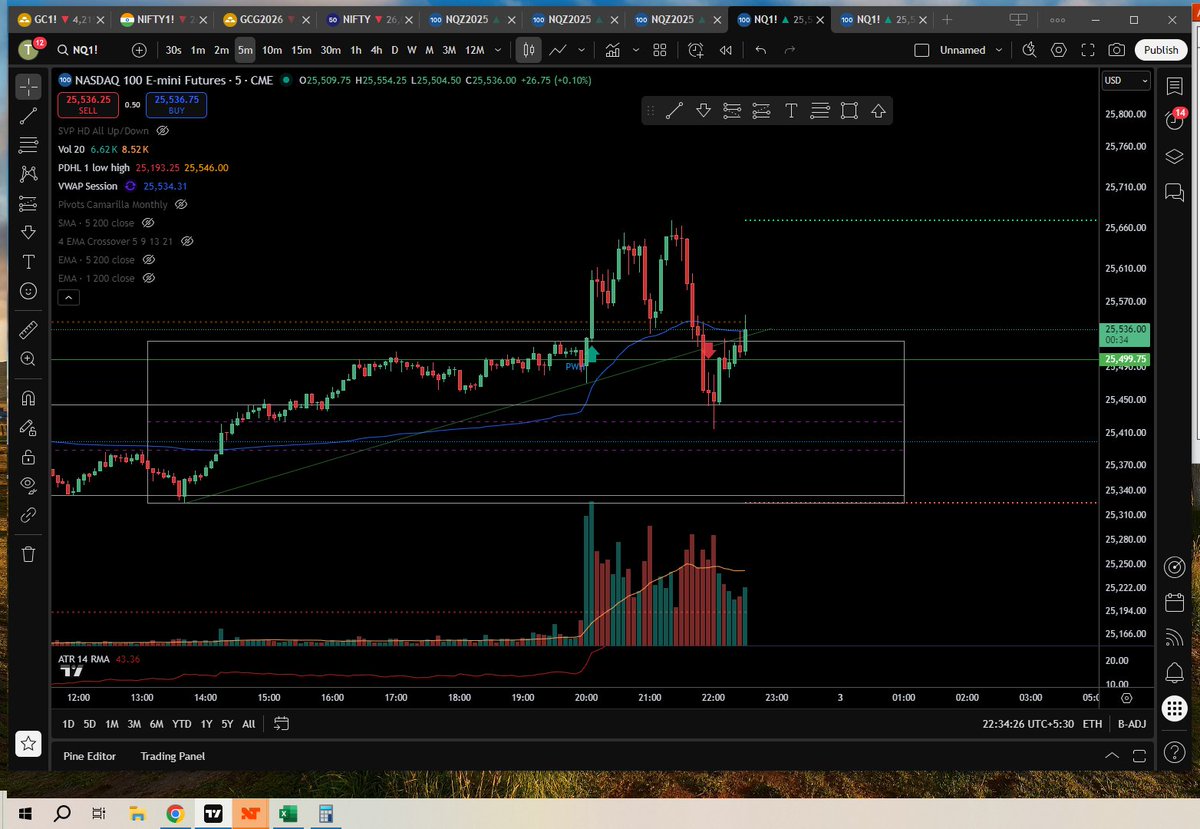Open watchlist panel in right sidebar
Viewport: 1200px width, 829px height.
click(1174, 87)
